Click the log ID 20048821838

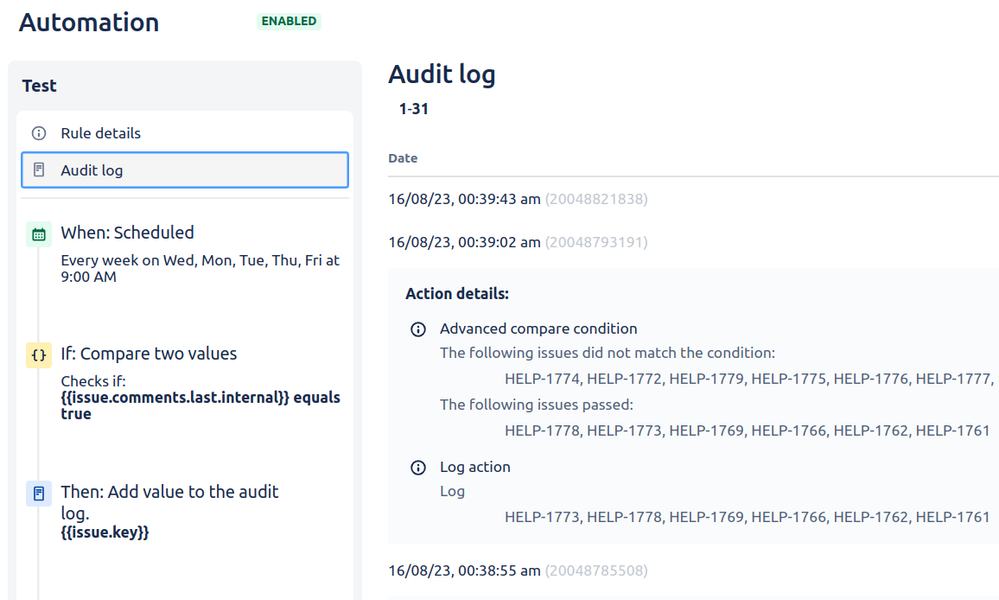(597, 198)
